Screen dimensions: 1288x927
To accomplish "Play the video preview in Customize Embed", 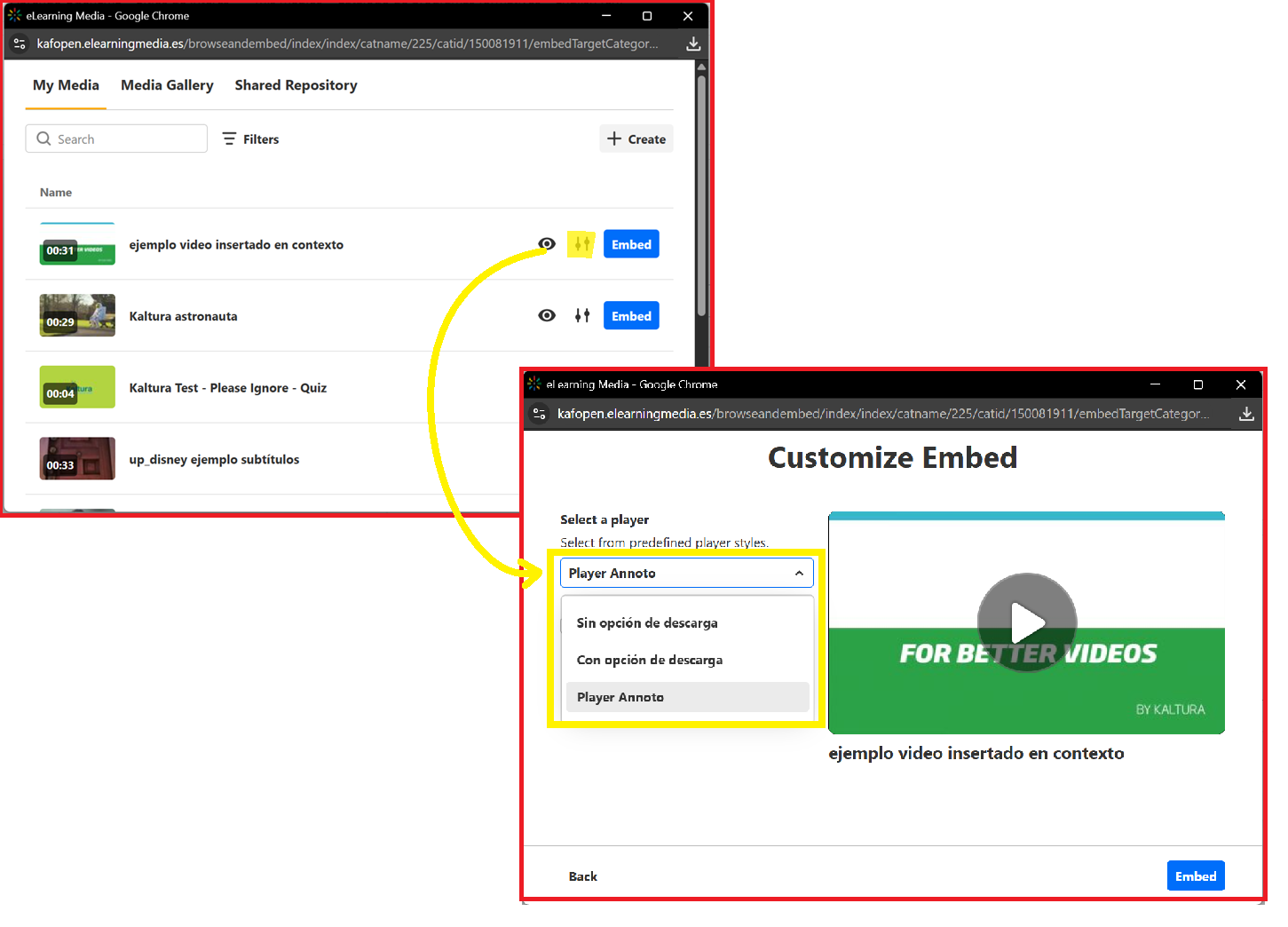I will [x=1027, y=622].
